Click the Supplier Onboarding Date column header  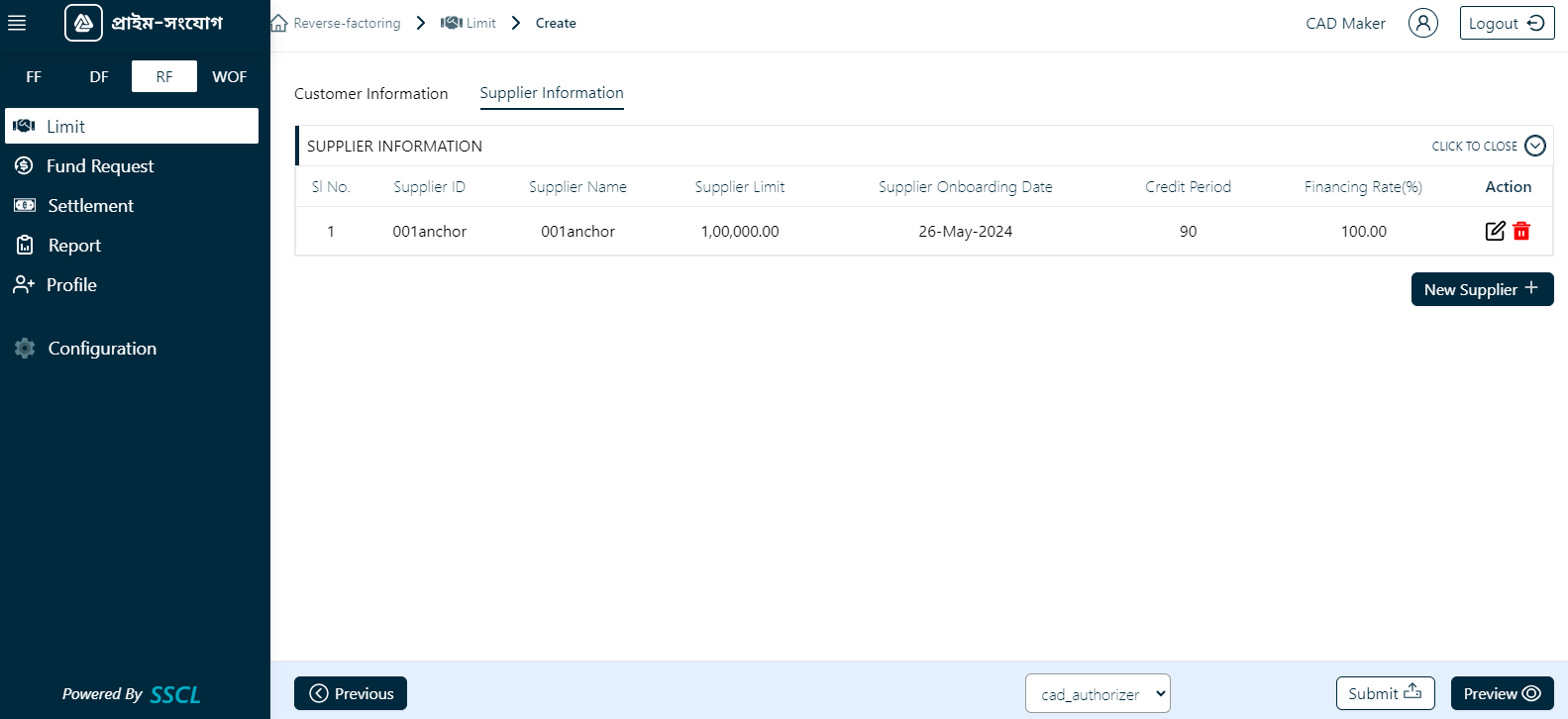click(966, 186)
